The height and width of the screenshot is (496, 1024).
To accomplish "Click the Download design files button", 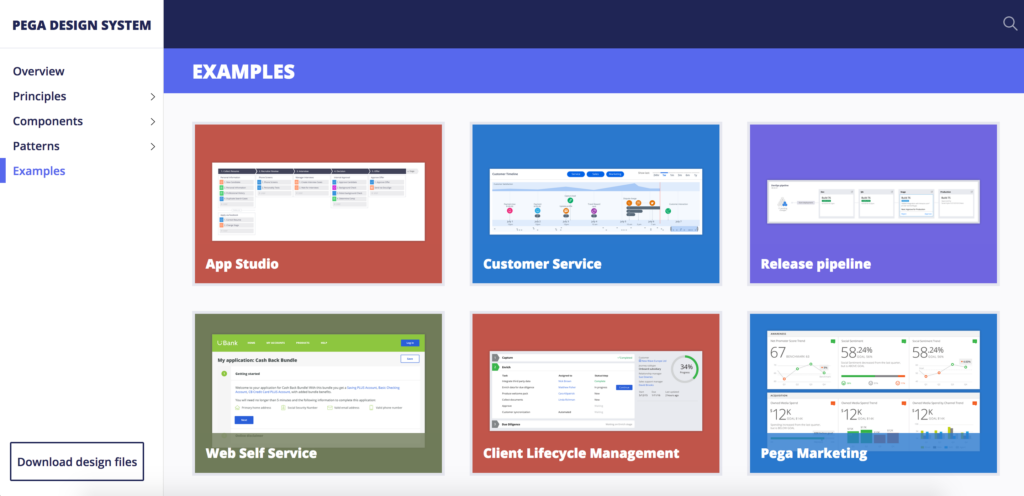I will (77, 461).
